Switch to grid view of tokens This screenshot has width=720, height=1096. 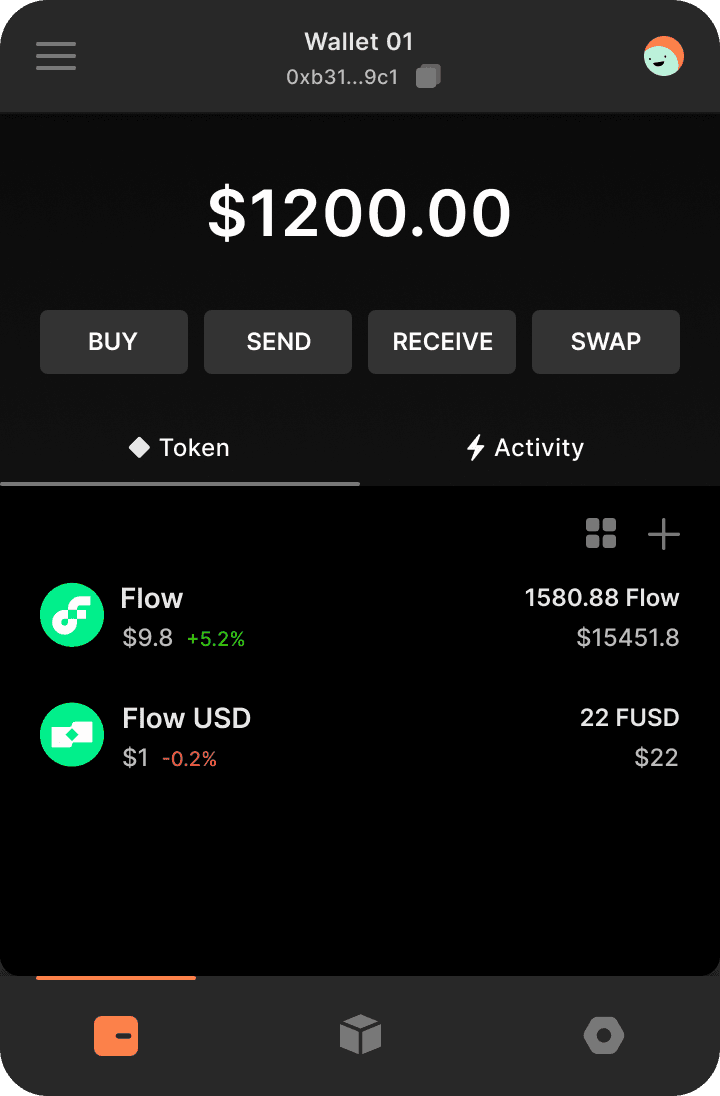[x=601, y=534]
